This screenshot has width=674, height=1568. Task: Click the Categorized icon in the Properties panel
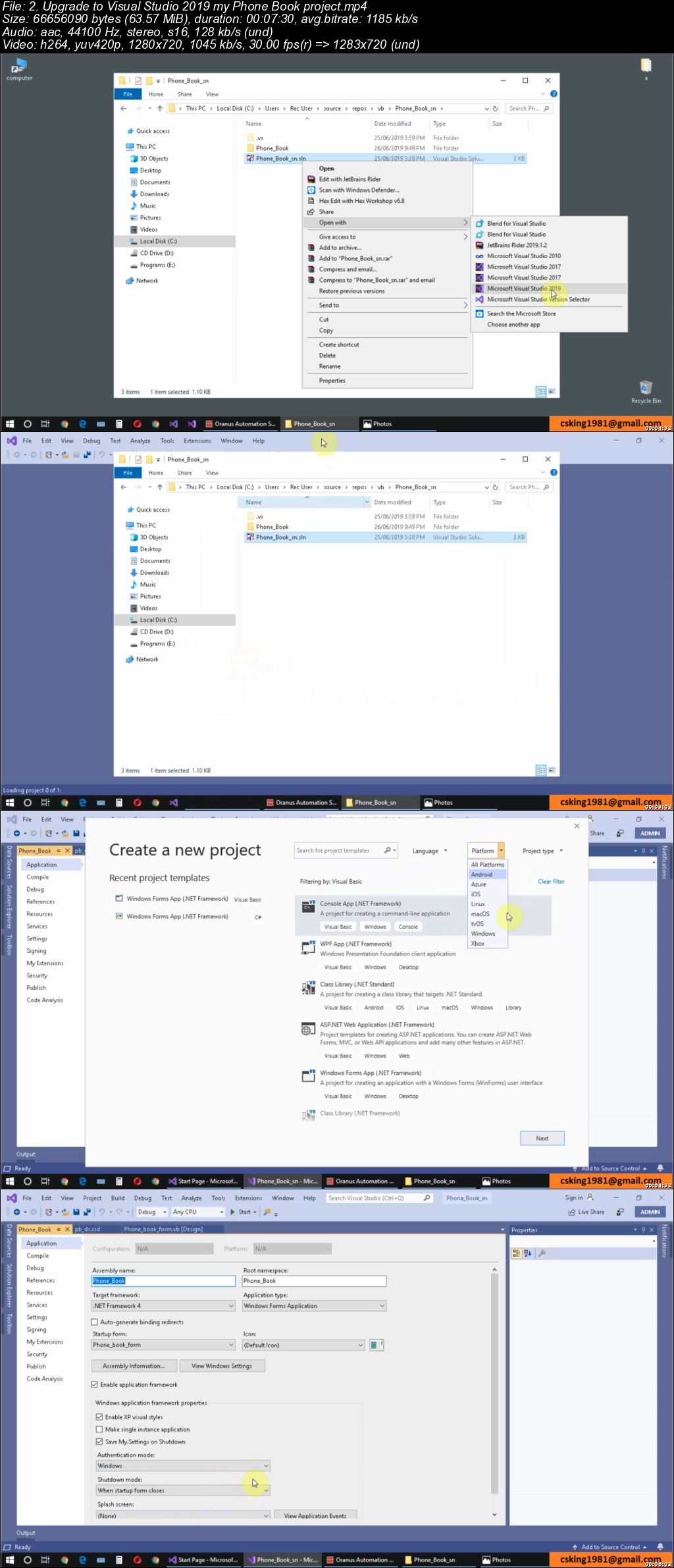tap(517, 1253)
